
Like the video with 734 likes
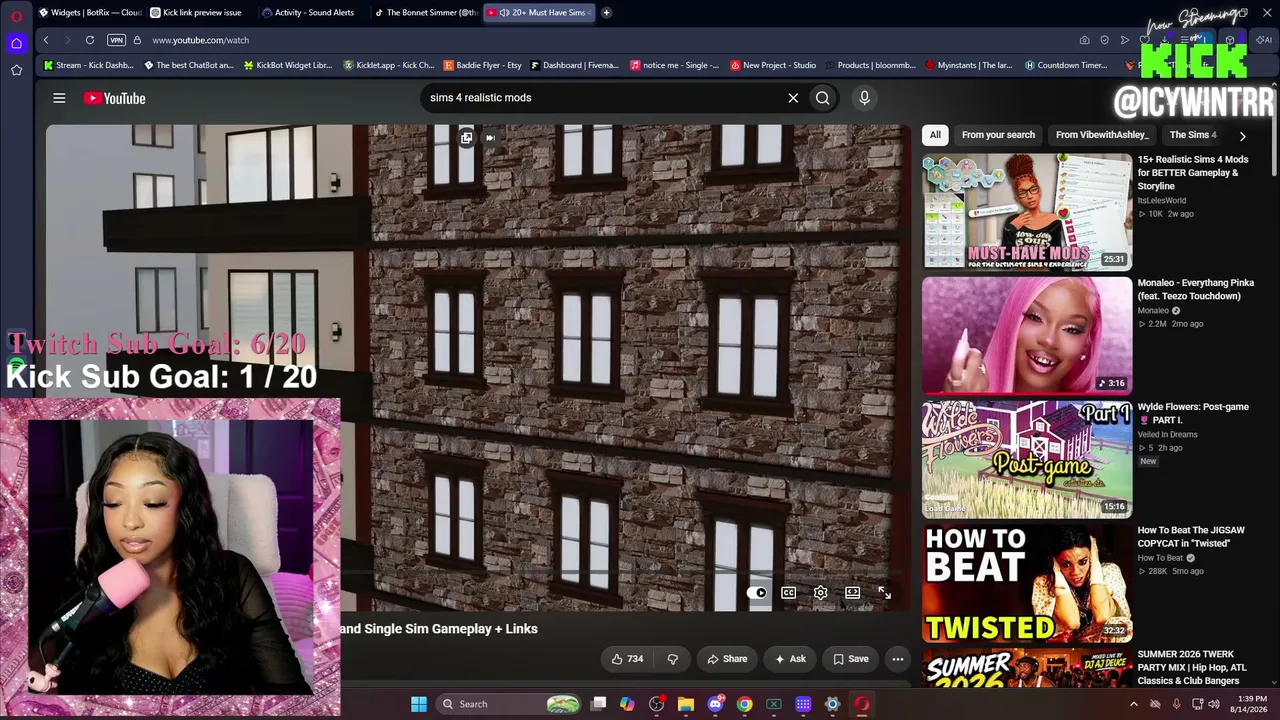click(627, 659)
